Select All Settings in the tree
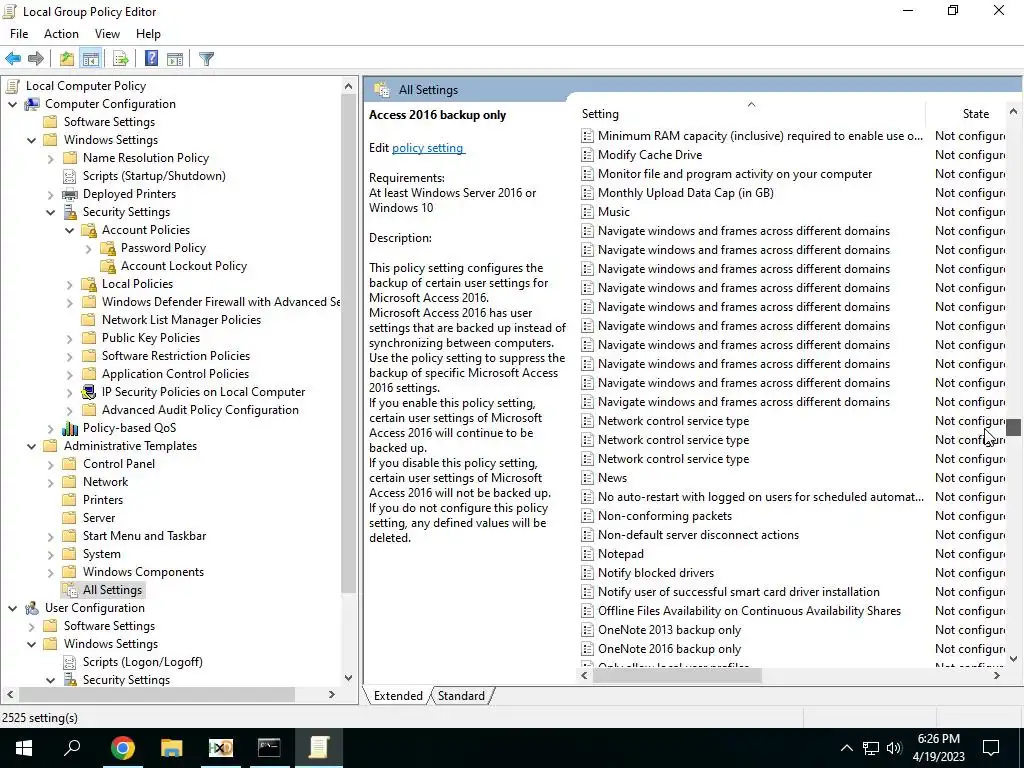The height and width of the screenshot is (768, 1024). click(x=112, y=590)
